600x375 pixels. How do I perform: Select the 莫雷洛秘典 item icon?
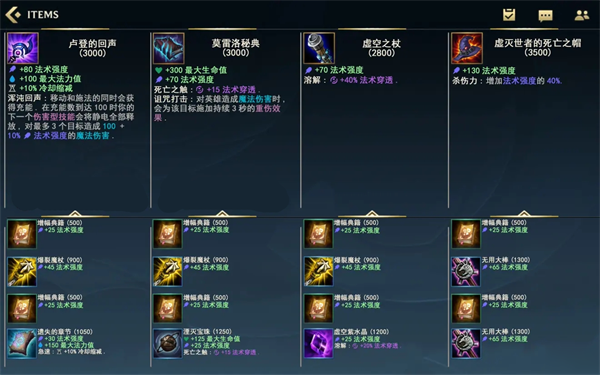tap(169, 48)
